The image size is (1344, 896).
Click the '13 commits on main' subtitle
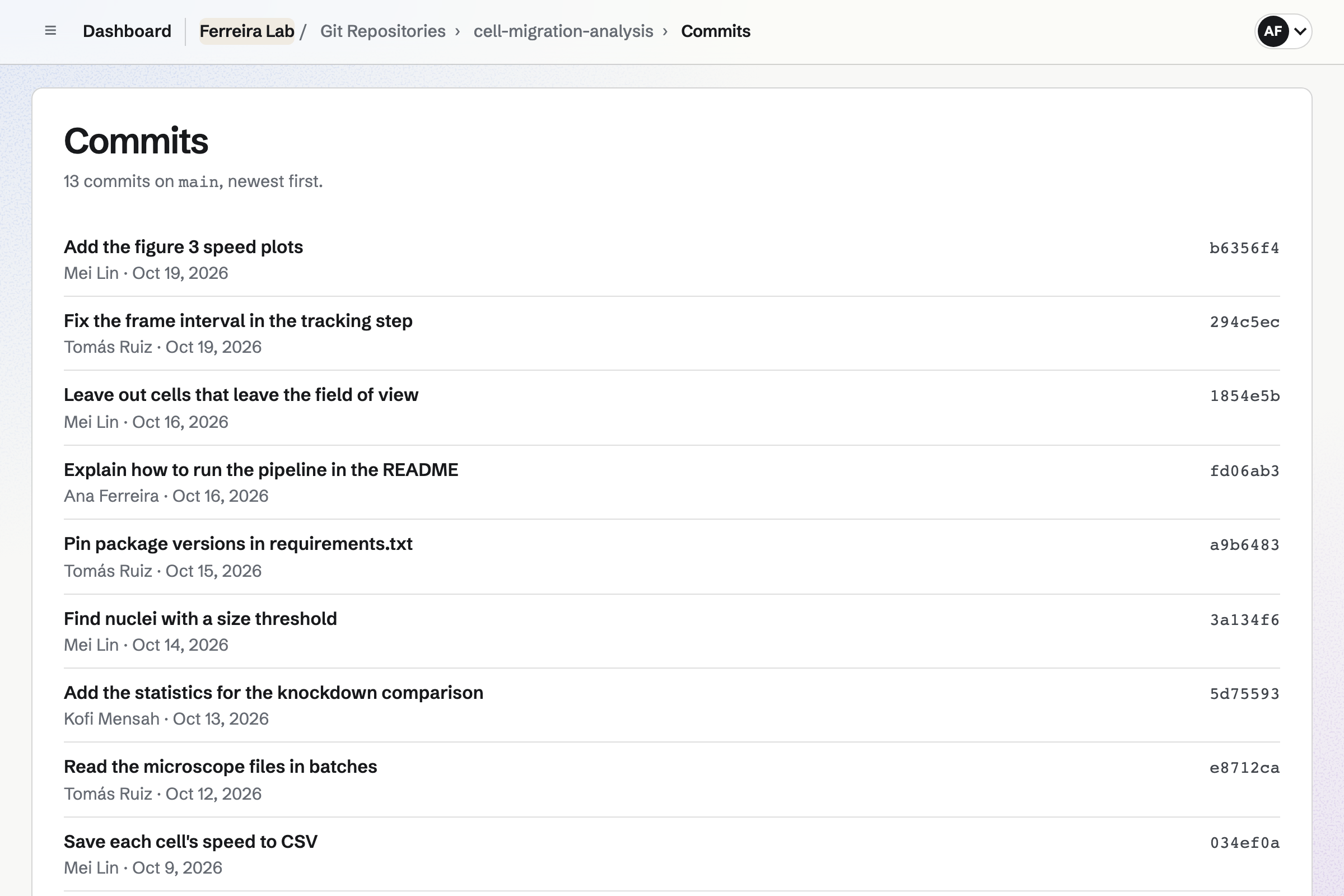click(193, 181)
